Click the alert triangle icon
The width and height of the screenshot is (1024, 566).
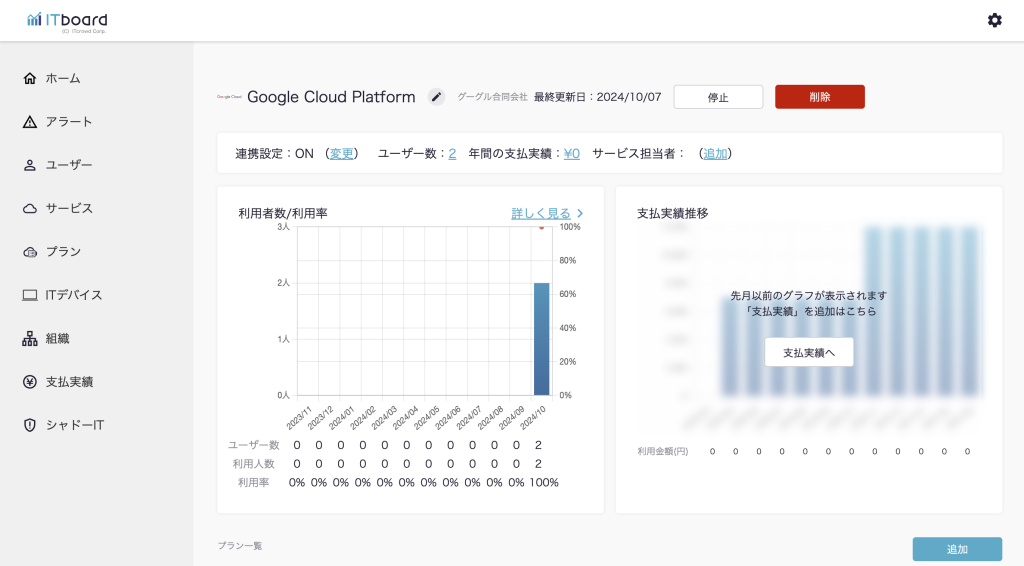(x=30, y=122)
